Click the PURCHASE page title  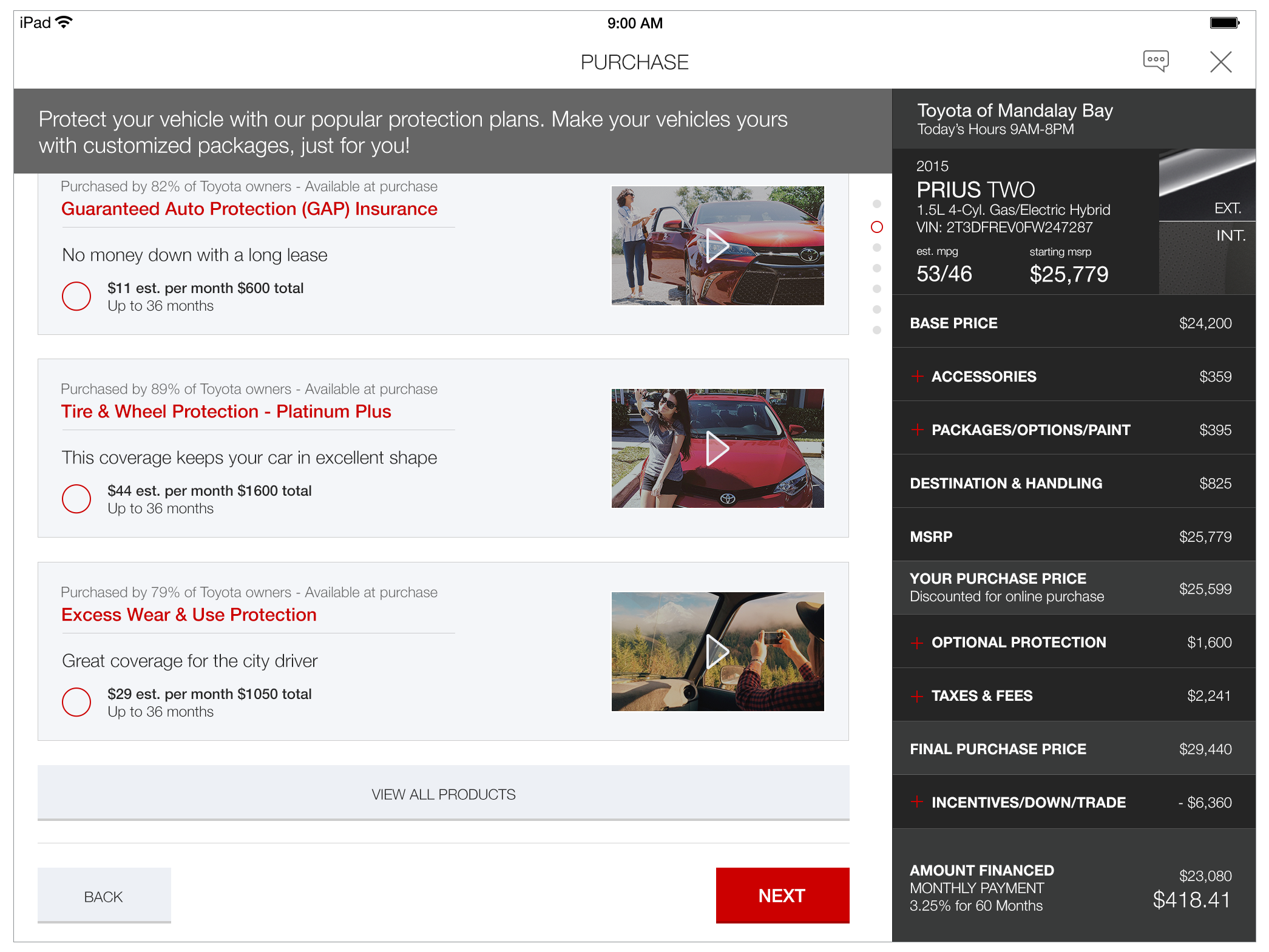(x=634, y=62)
